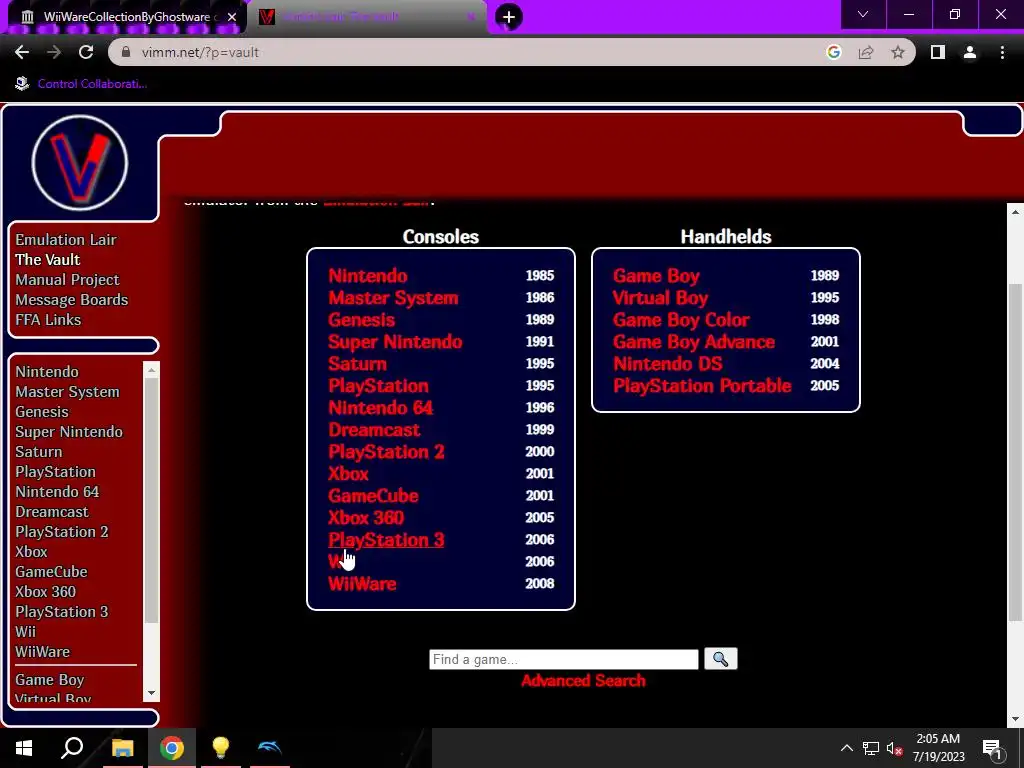Open Saturn in Consoles list
The image size is (1024, 768).
[x=357, y=364]
